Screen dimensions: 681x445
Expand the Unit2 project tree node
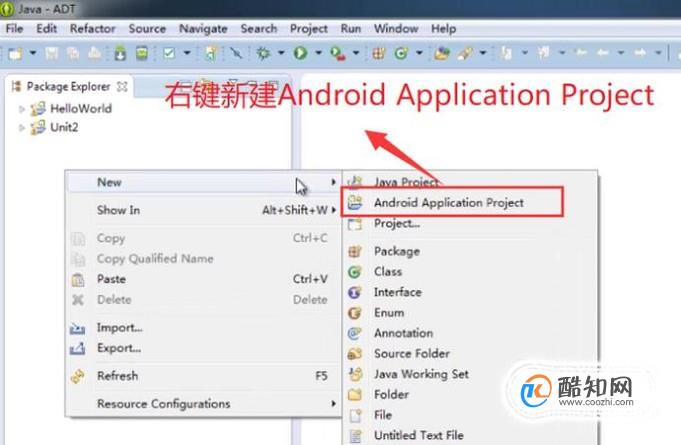[21, 128]
